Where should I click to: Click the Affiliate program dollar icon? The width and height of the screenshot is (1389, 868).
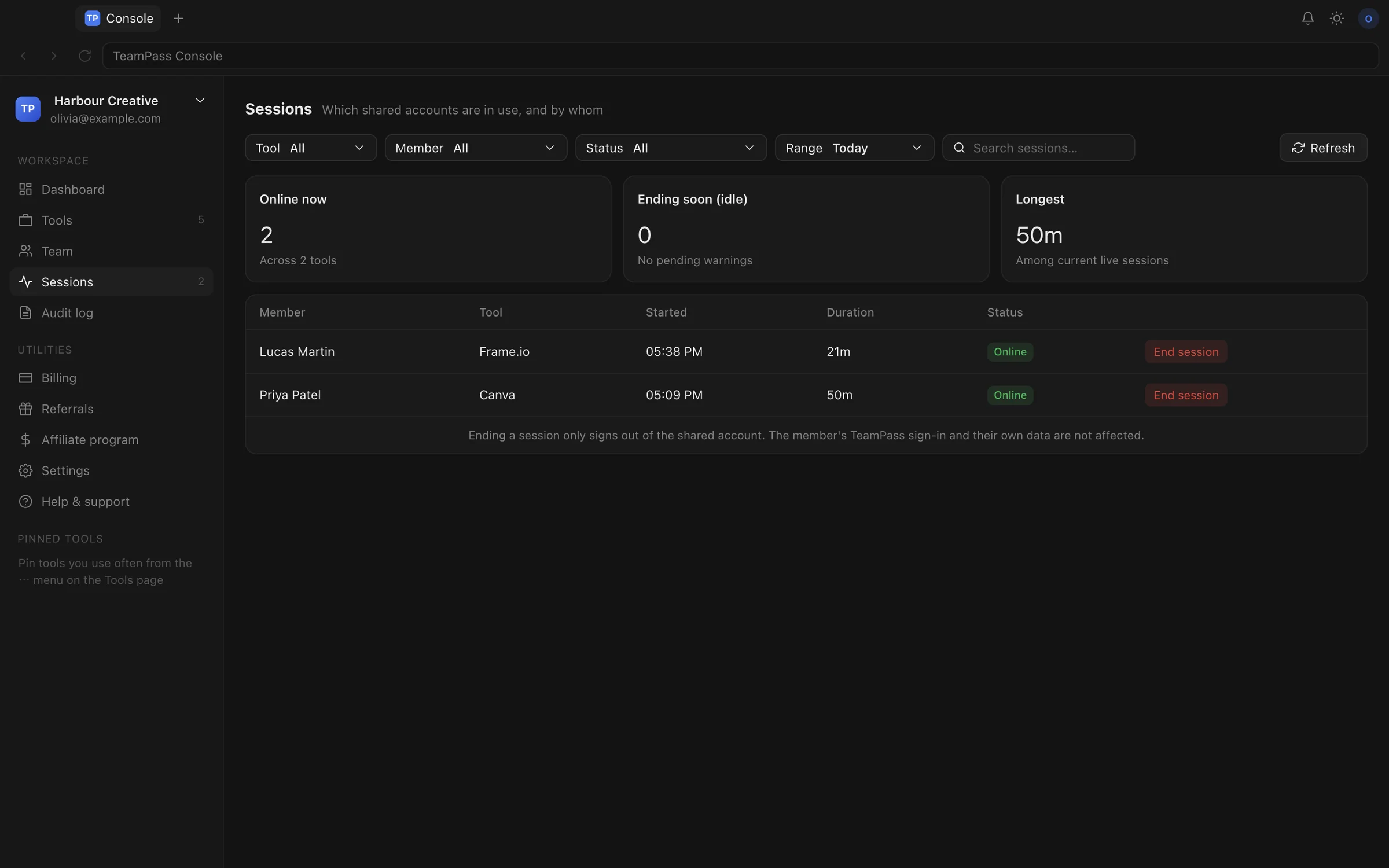click(25, 440)
